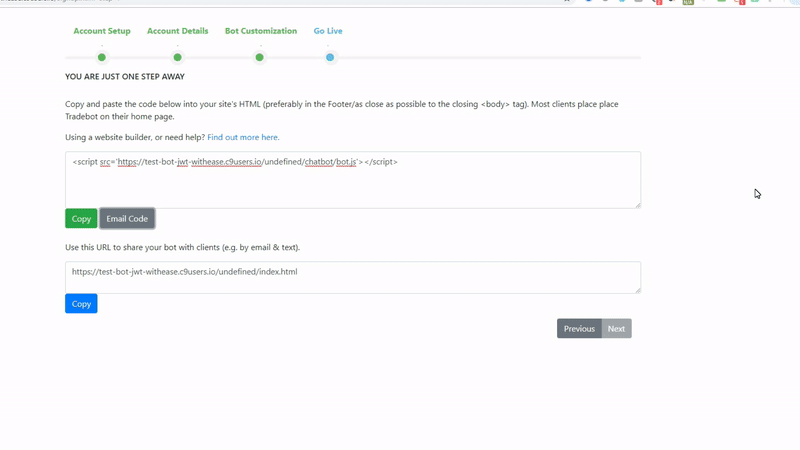Grab the resize handle of the URL box
The height and width of the screenshot is (450, 800).
point(638,290)
